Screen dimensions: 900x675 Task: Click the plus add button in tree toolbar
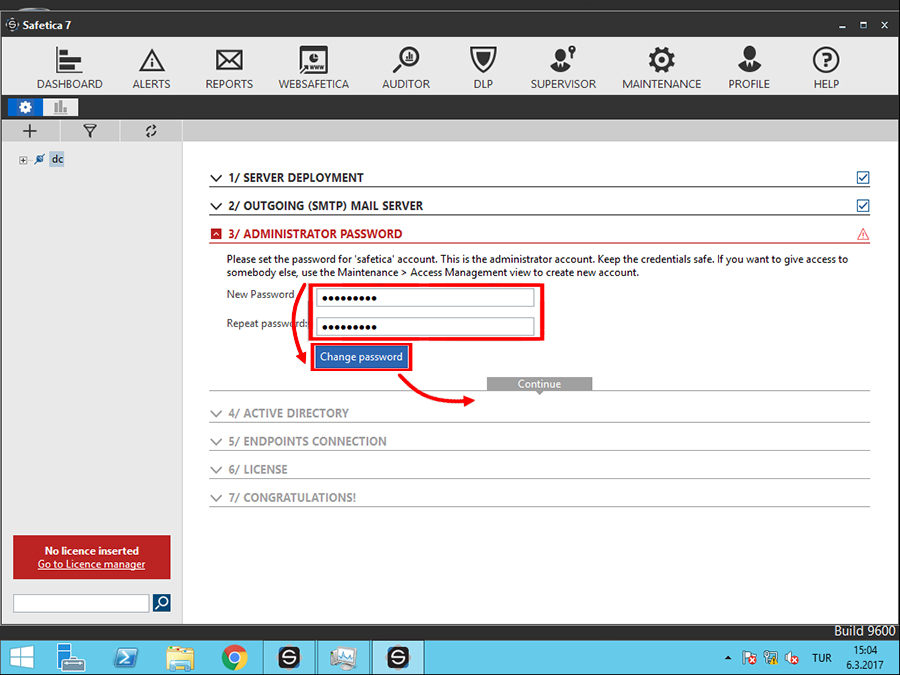30,131
